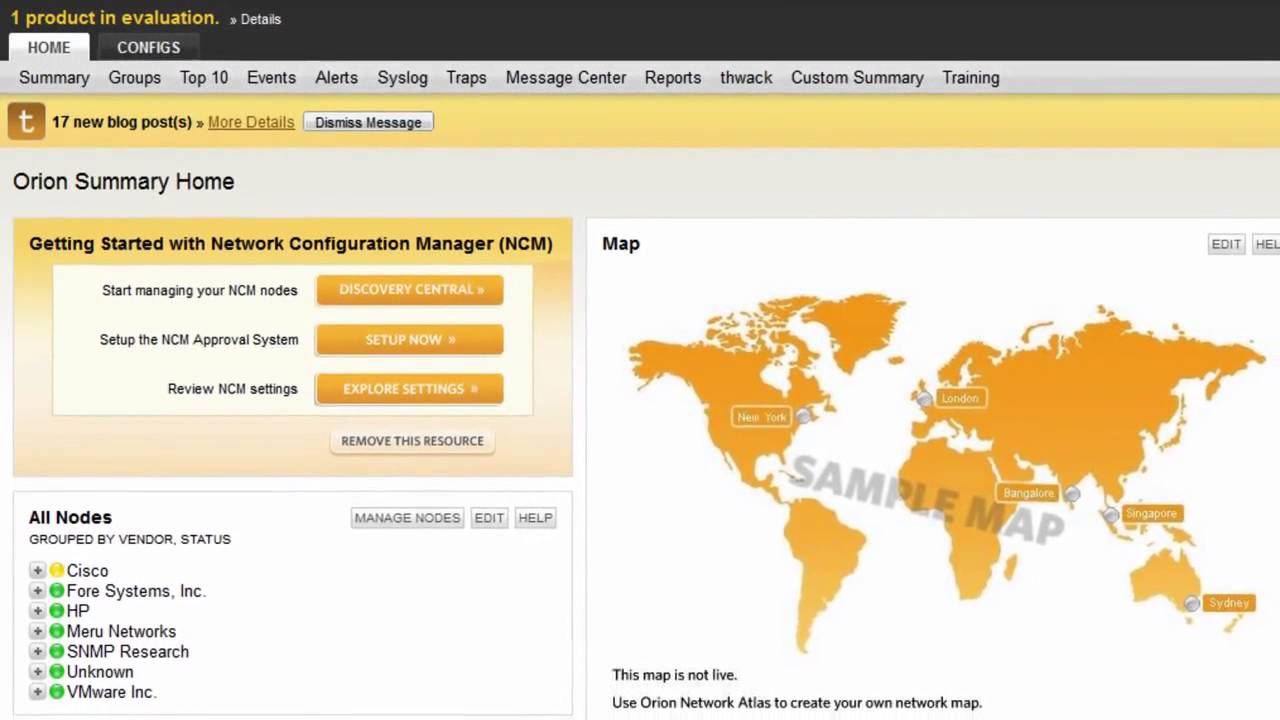Image resolution: width=1280 pixels, height=720 pixels.
Task: Click the Sydney map node marker
Action: [x=1192, y=604]
